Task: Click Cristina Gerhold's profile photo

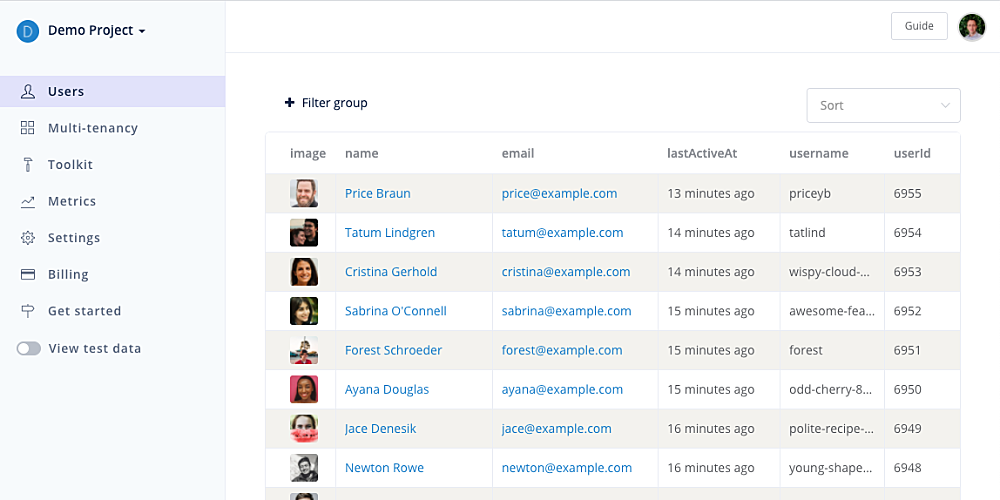Action: tap(304, 272)
